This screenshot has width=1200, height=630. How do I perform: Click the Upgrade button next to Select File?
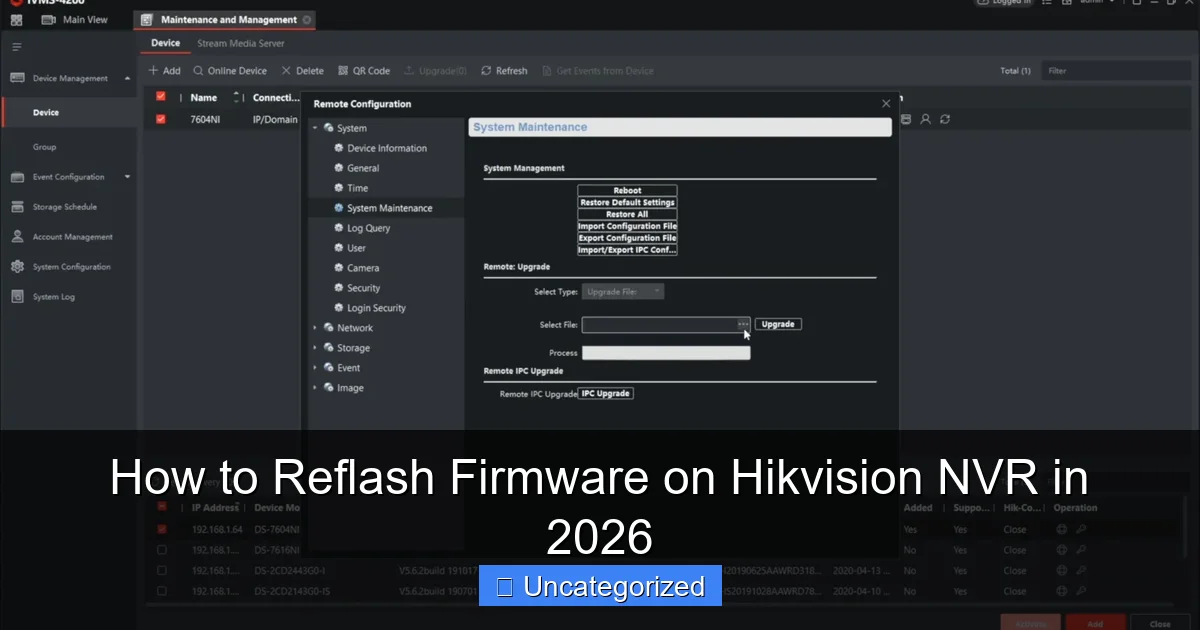click(x=778, y=323)
